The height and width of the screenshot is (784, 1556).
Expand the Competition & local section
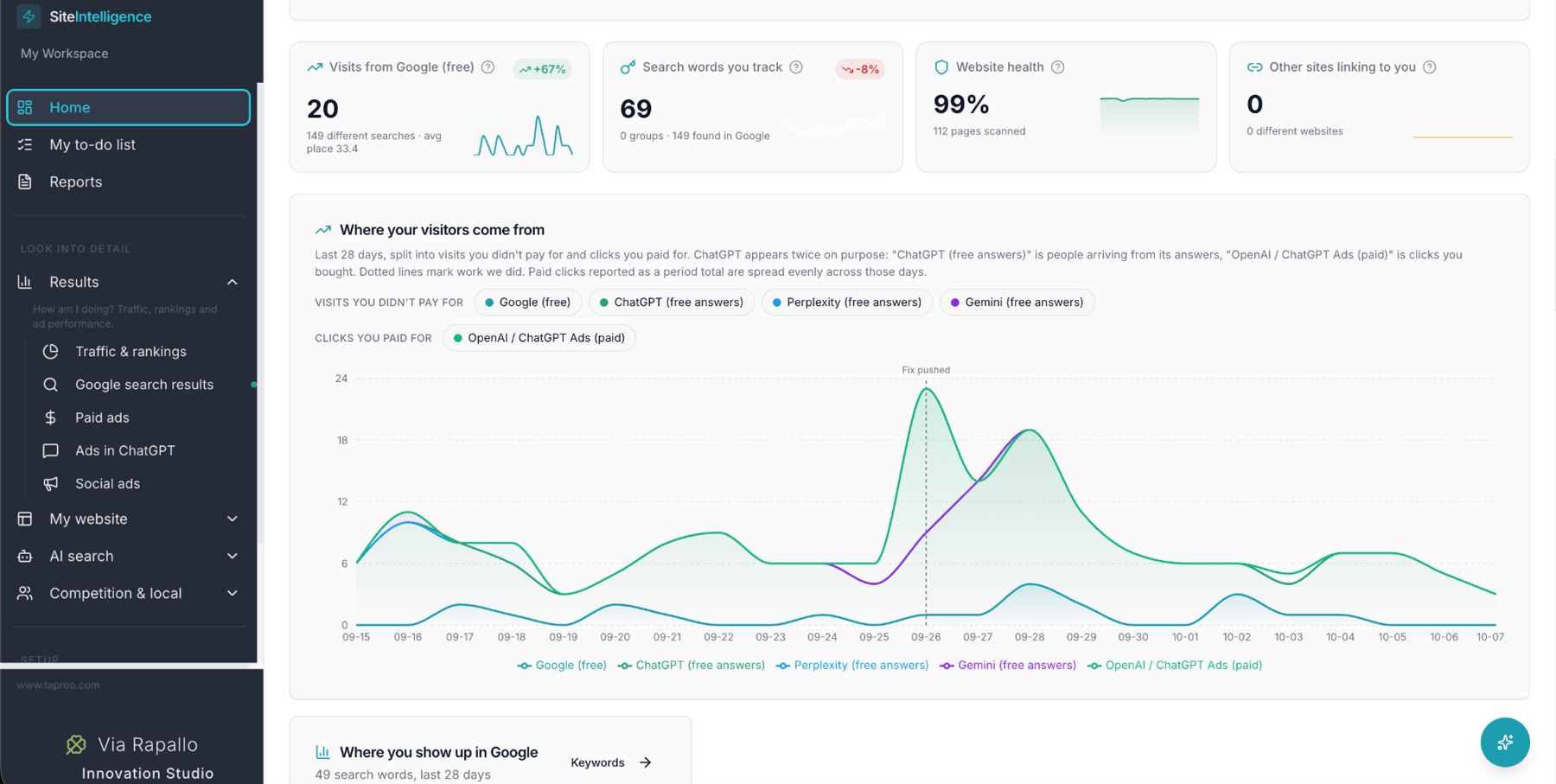pos(128,593)
